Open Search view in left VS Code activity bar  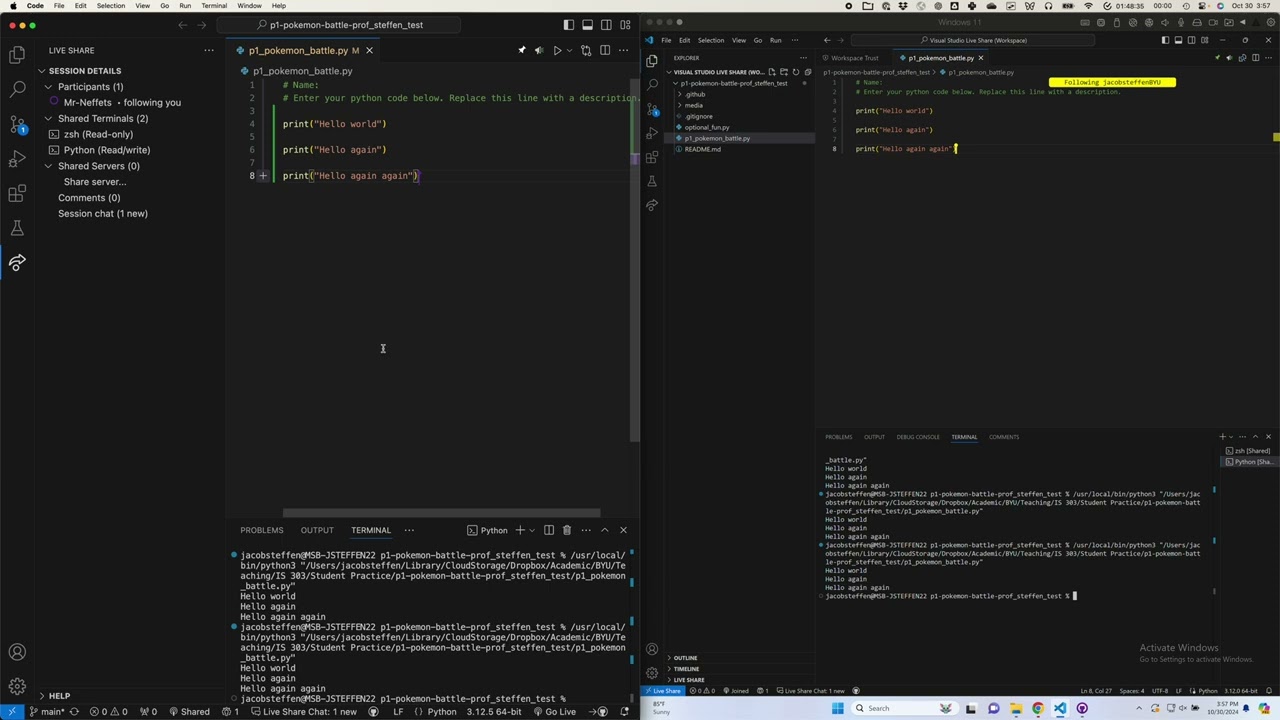(17, 90)
